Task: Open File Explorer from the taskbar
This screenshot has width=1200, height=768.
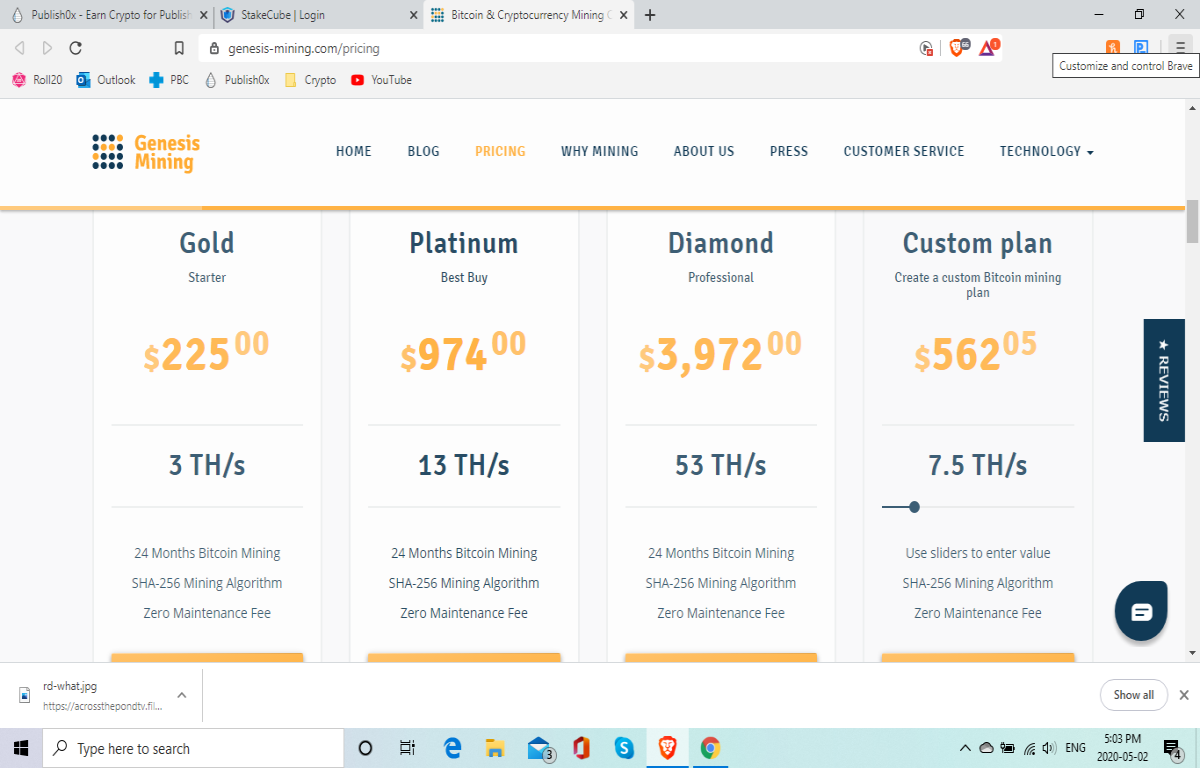Action: [x=494, y=748]
